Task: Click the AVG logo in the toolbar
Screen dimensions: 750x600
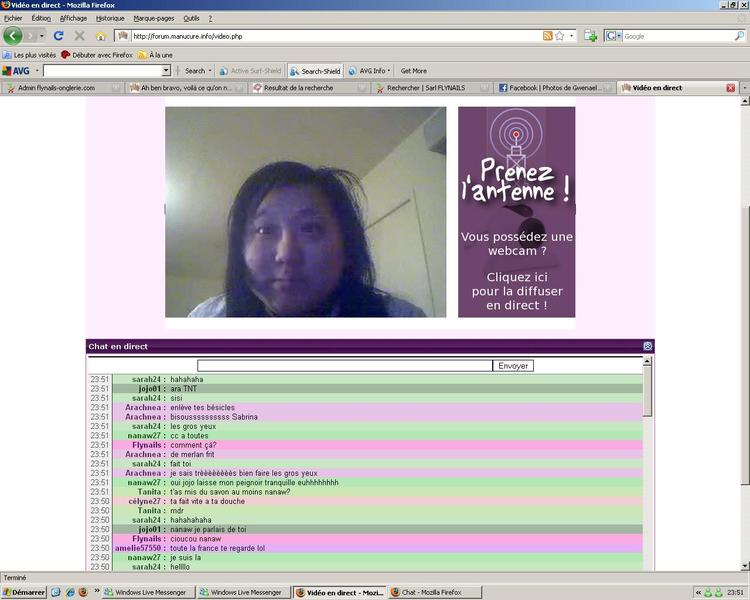Action: pyautogui.click(x=16, y=71)
